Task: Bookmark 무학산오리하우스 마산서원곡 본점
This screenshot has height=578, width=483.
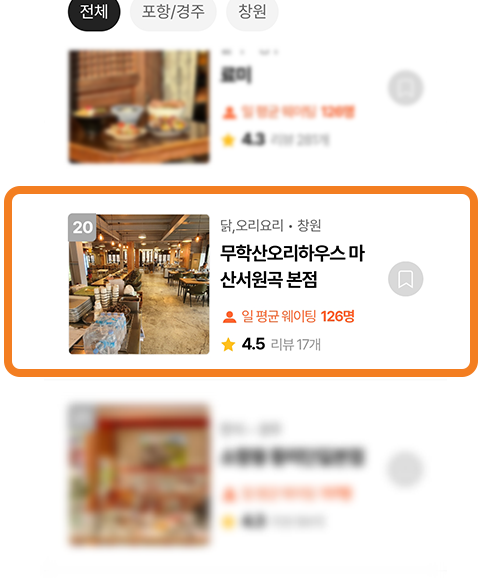Action: pyautogui.click(x=406, y=279)
